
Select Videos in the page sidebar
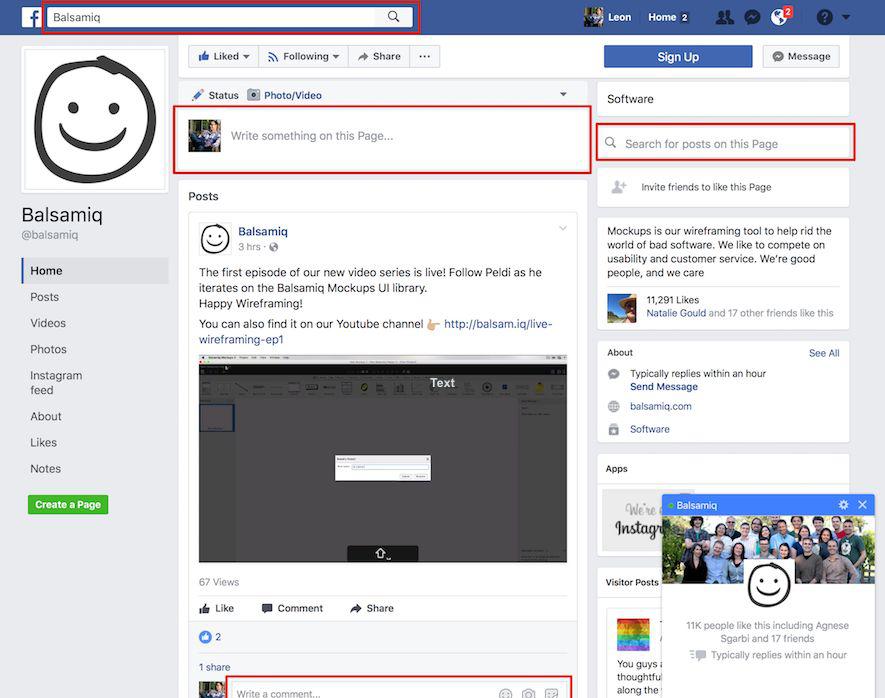48,323
